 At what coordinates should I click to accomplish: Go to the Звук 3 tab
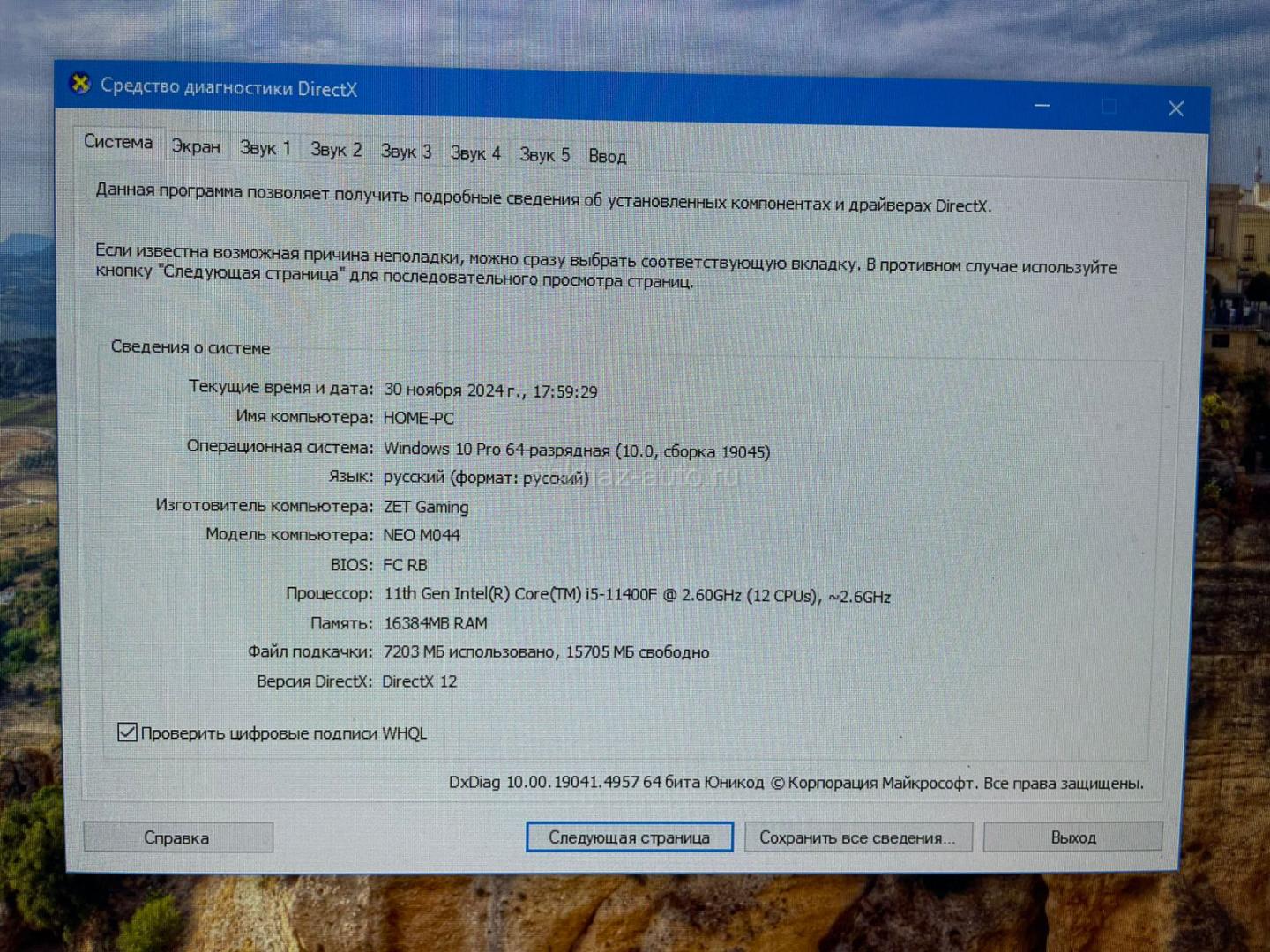(x=406, y=152)
